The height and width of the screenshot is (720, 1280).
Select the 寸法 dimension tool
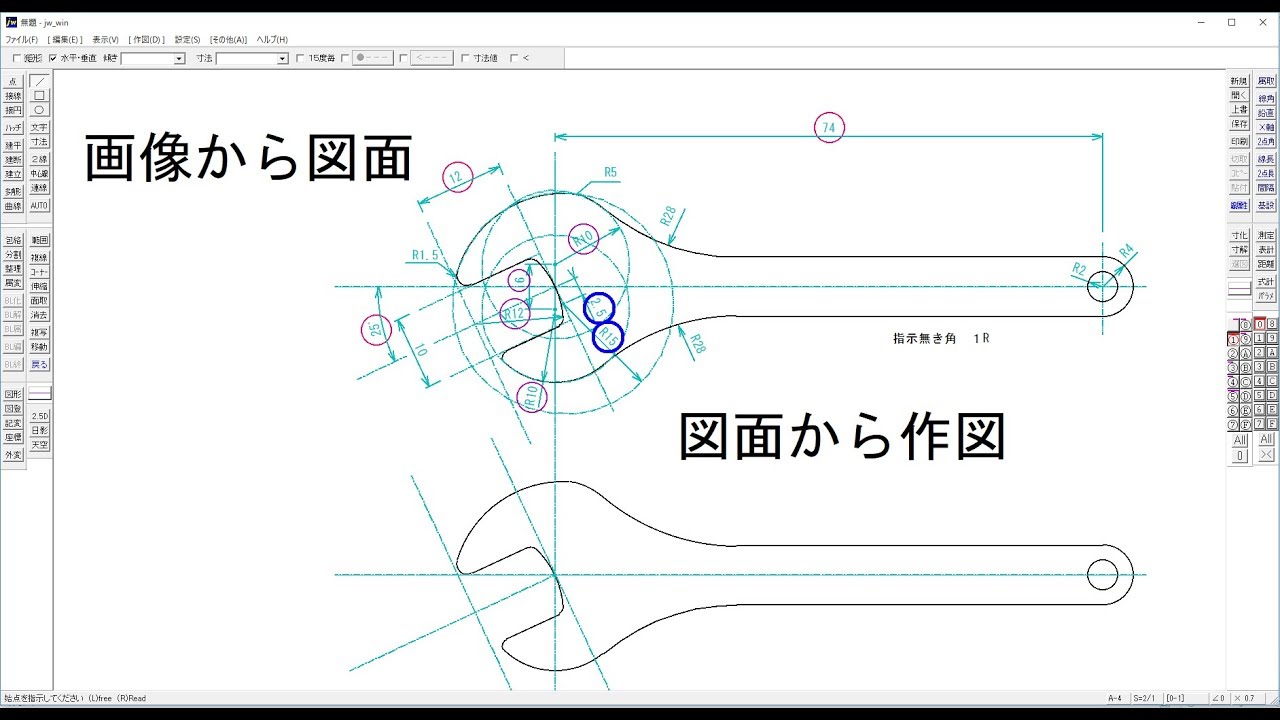coord(39,142)
